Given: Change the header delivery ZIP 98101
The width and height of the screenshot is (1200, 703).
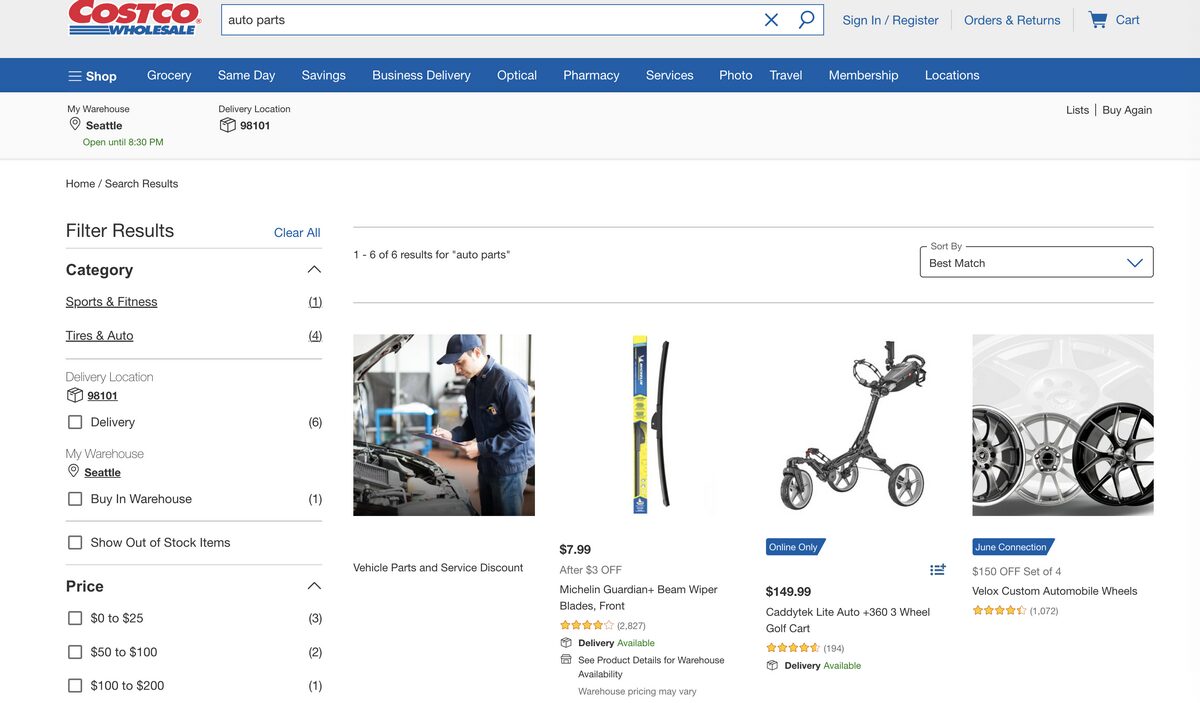Looking at the screenshot, I should point(255,126).
